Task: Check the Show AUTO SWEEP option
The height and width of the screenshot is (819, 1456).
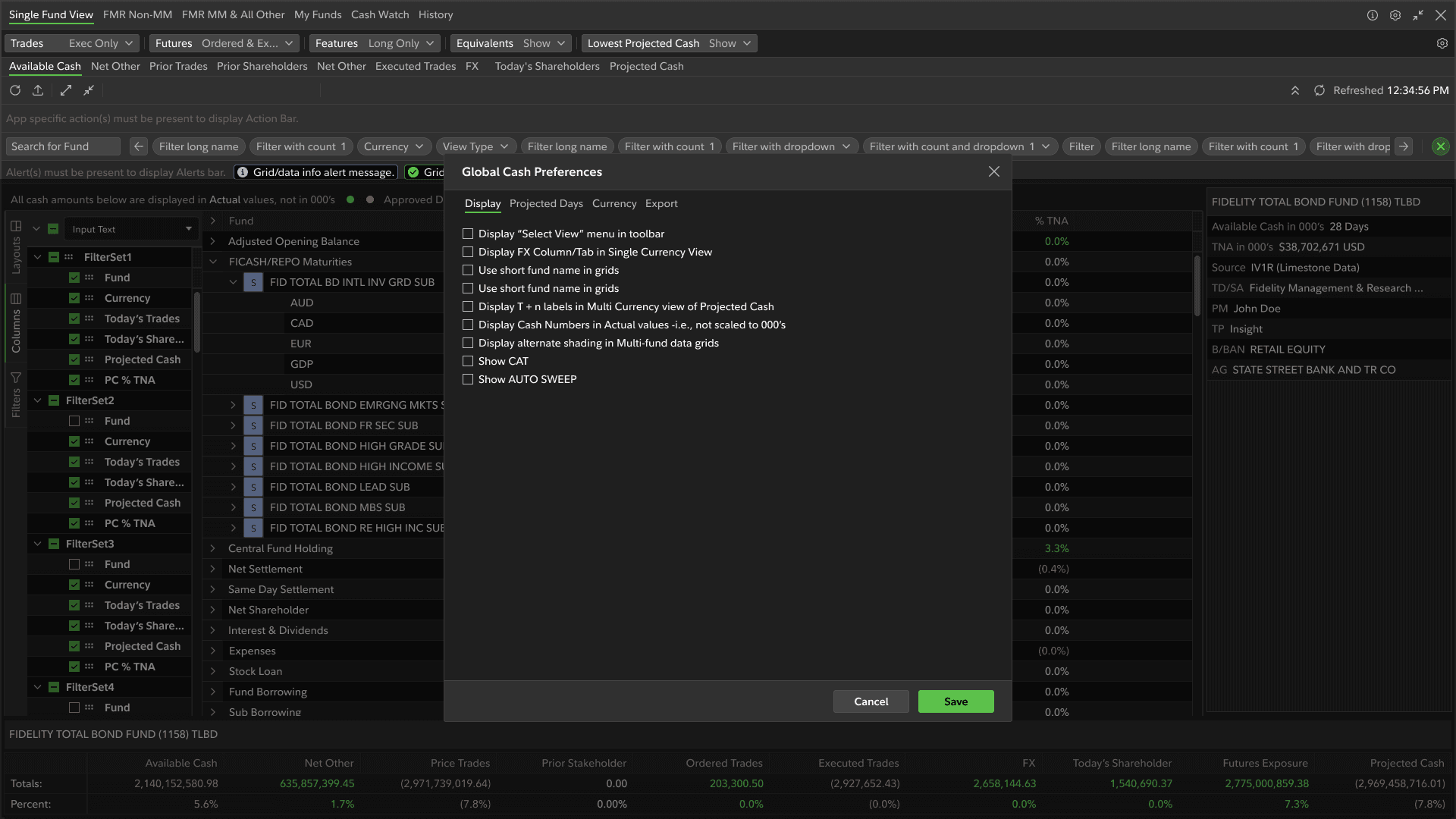Action: 468,379
